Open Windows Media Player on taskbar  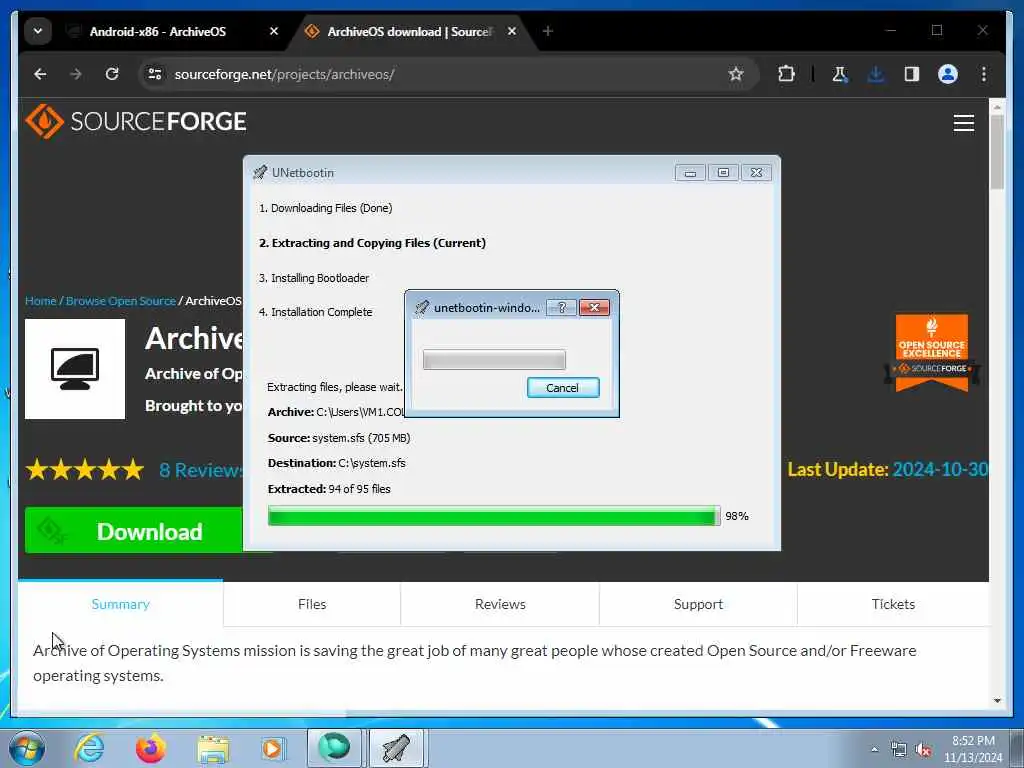point(273,748)
